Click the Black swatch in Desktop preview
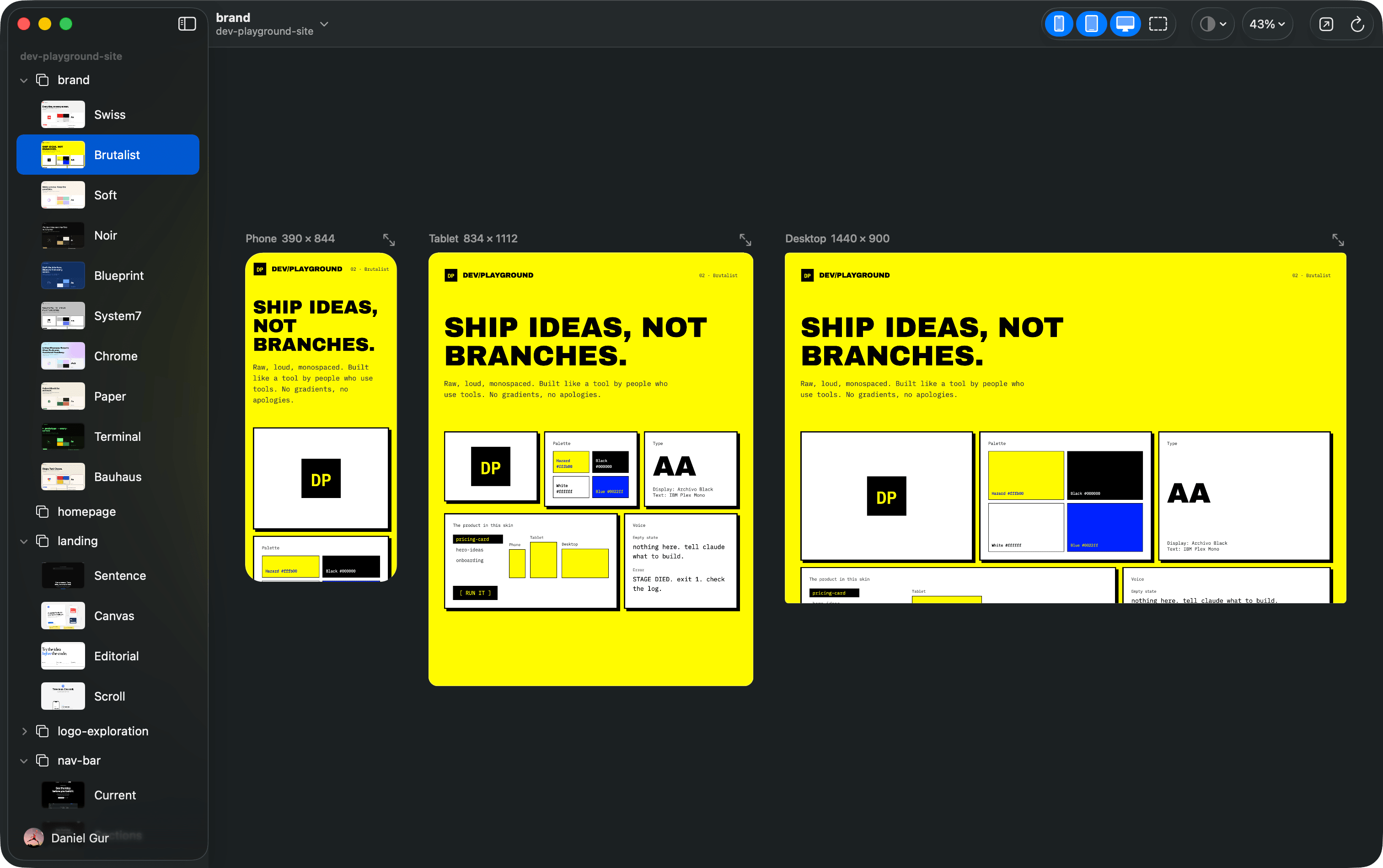The height and width of the screenshot is (868, 1383). 1104,475
